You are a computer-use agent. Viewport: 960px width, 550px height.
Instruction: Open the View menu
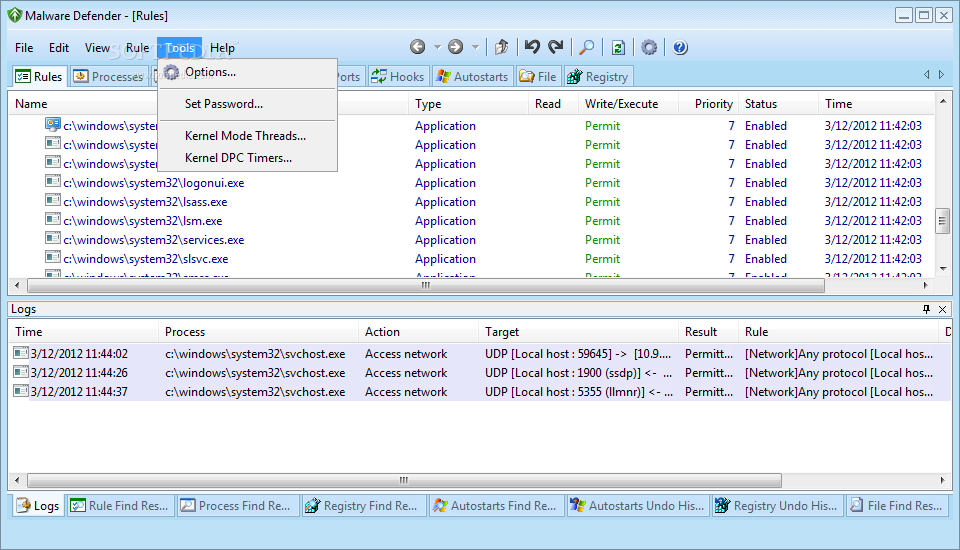[97, 48]
